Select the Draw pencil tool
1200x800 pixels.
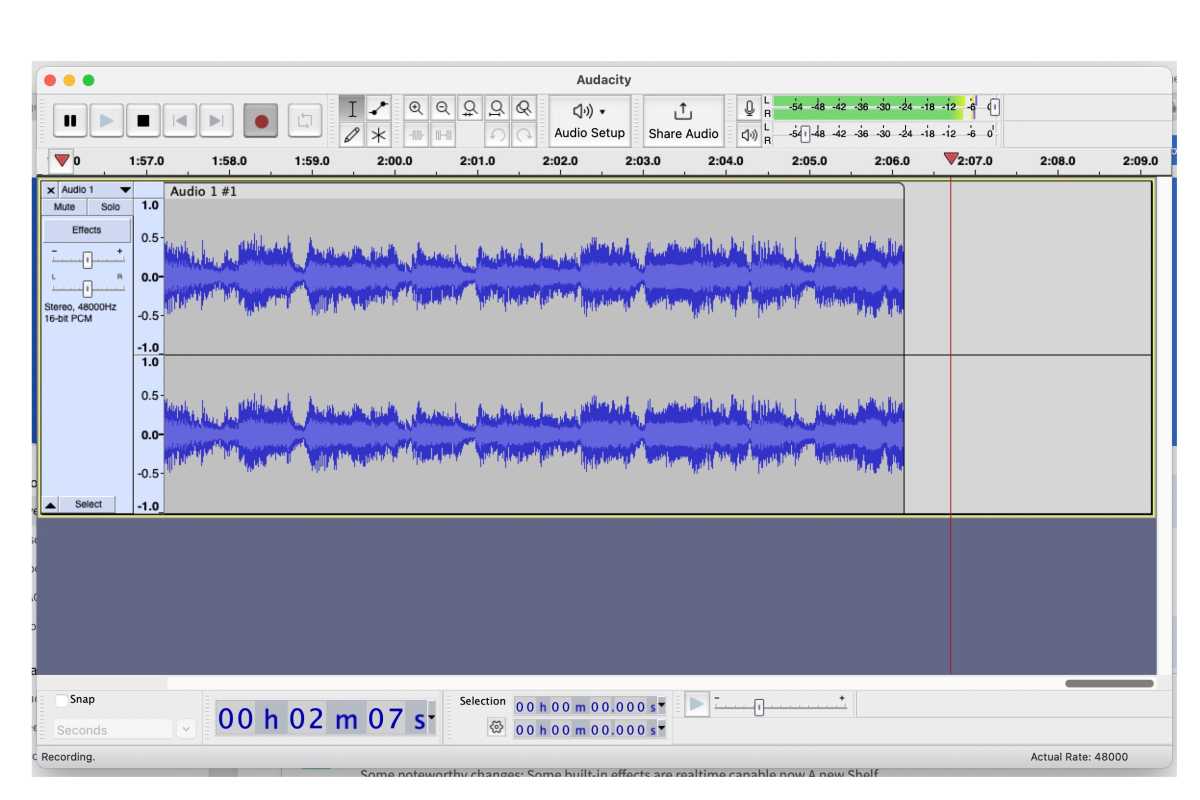point(352,135)
